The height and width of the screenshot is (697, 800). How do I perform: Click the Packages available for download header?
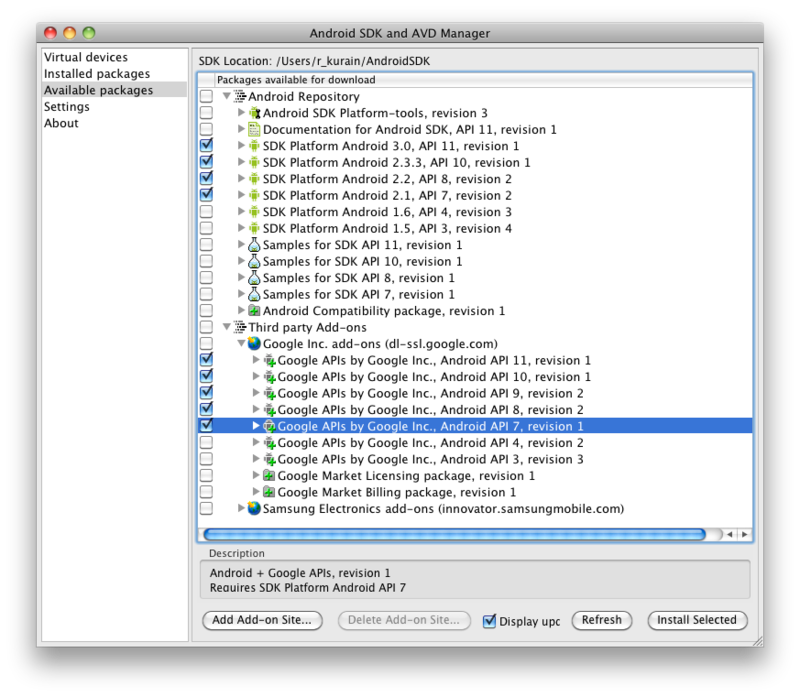coord(296,80)
